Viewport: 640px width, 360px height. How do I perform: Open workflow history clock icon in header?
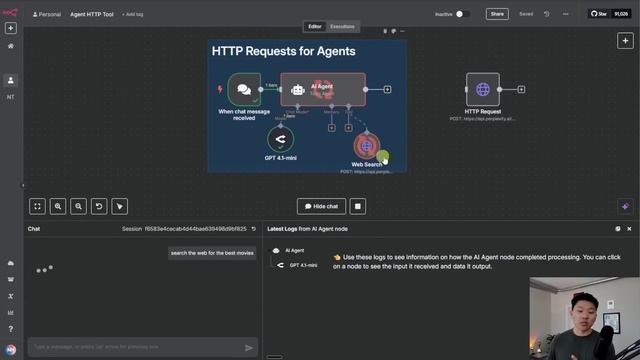547,14
